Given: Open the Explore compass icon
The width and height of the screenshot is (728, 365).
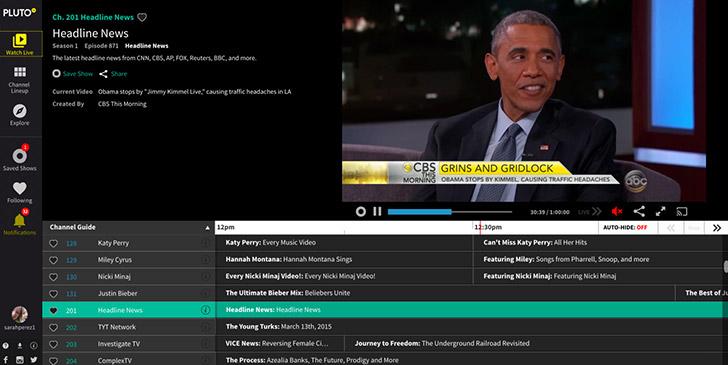Looking at the screenshot, I should pos(20,111).
